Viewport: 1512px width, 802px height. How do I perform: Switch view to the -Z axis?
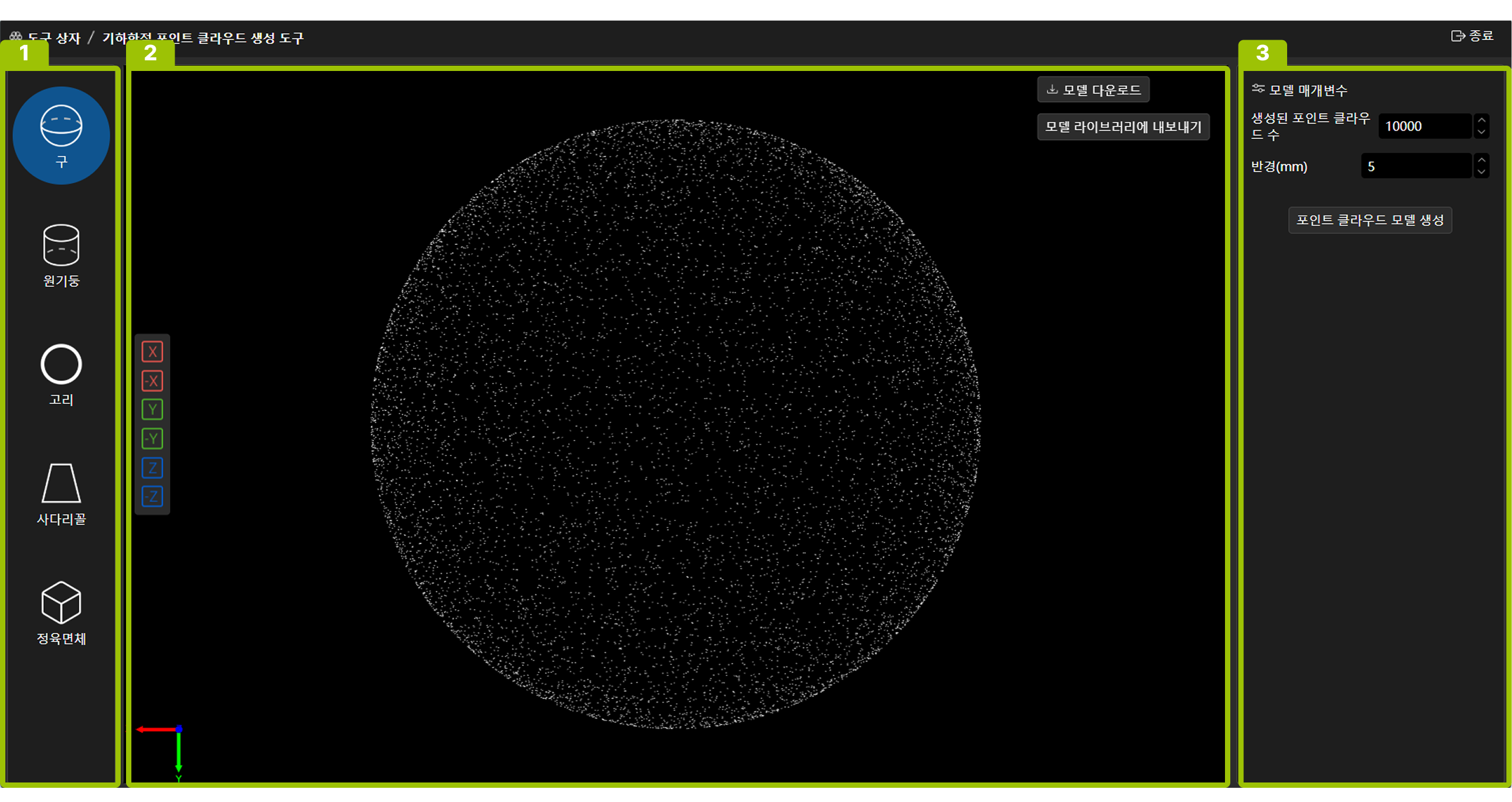(x=152, y=497)
